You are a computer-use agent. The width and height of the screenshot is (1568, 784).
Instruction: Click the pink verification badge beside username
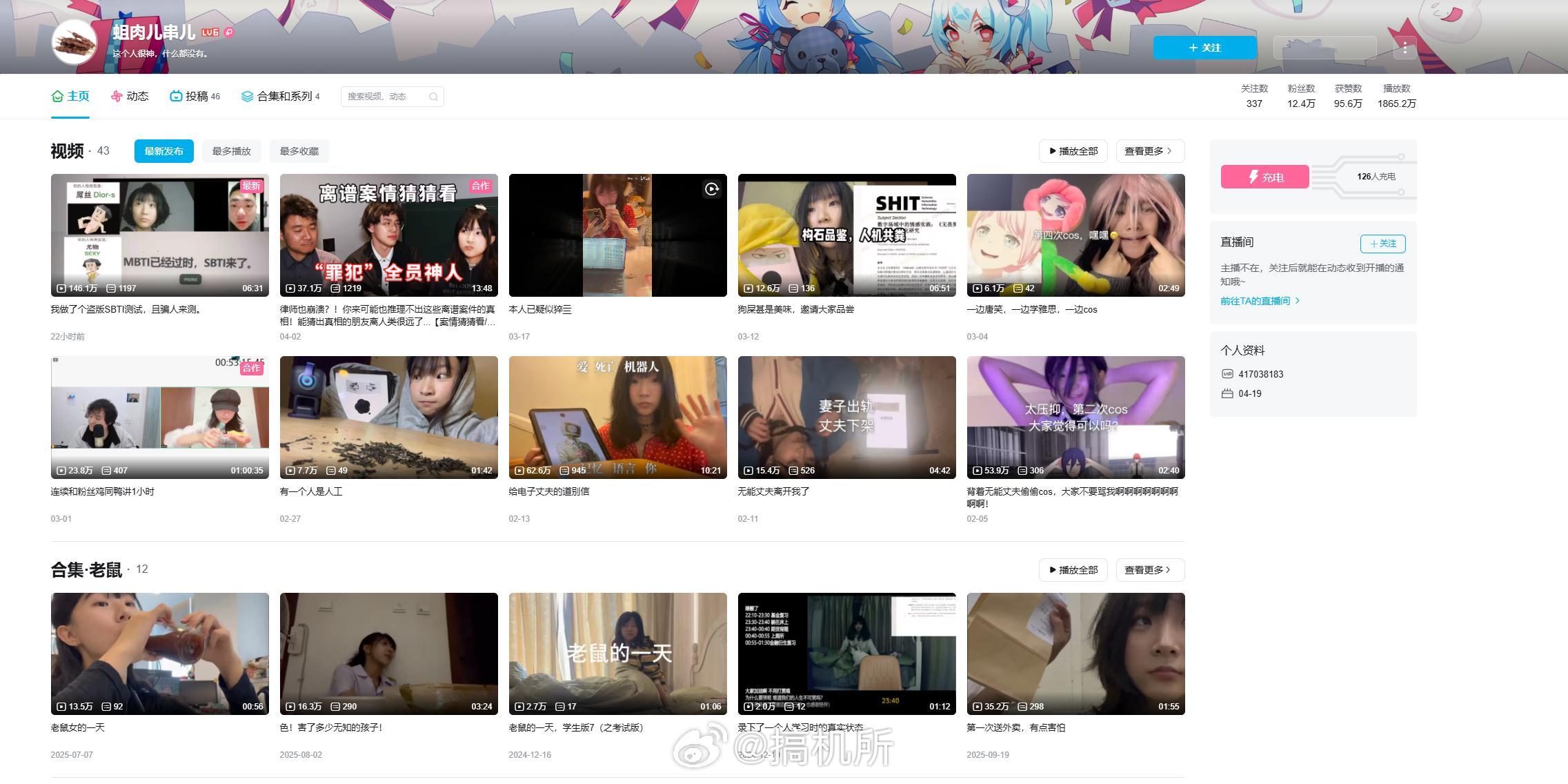point(229,32)
